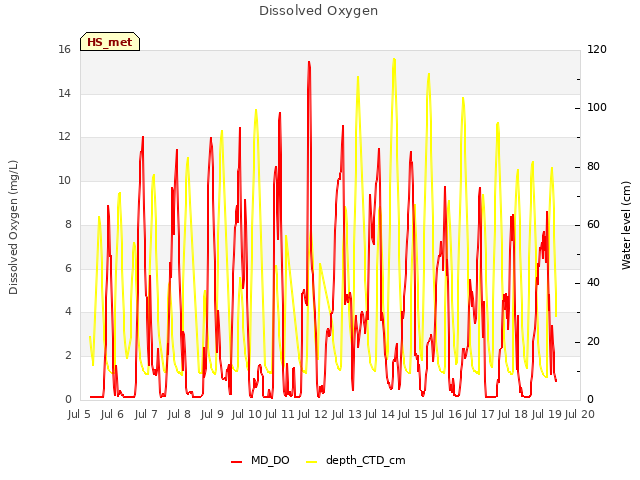Click the Jul 13 x-axis label
640x480 pixels.
pos(347,414)
